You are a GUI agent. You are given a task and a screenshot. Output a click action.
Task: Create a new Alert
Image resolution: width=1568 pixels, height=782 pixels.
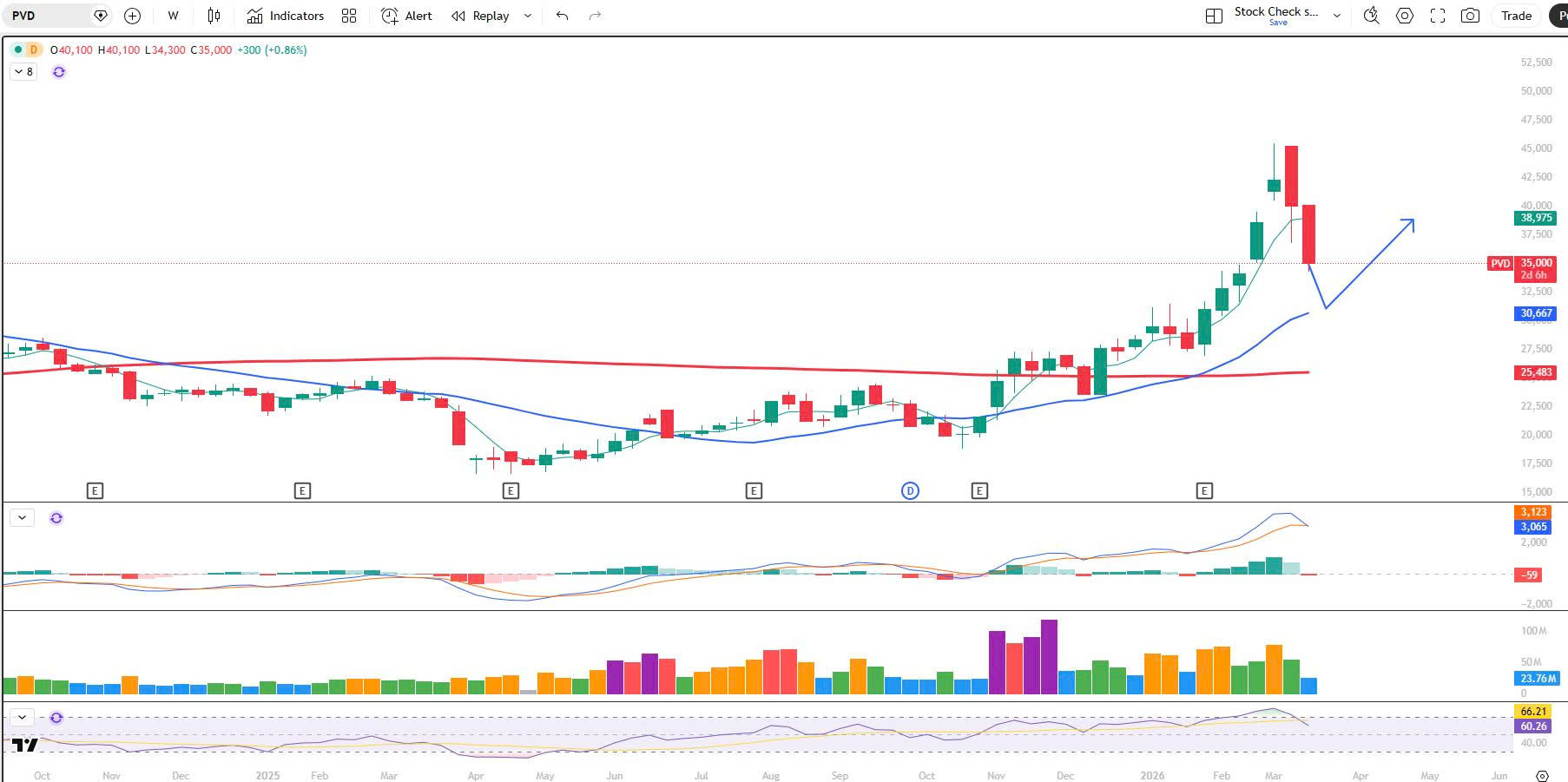407,16
